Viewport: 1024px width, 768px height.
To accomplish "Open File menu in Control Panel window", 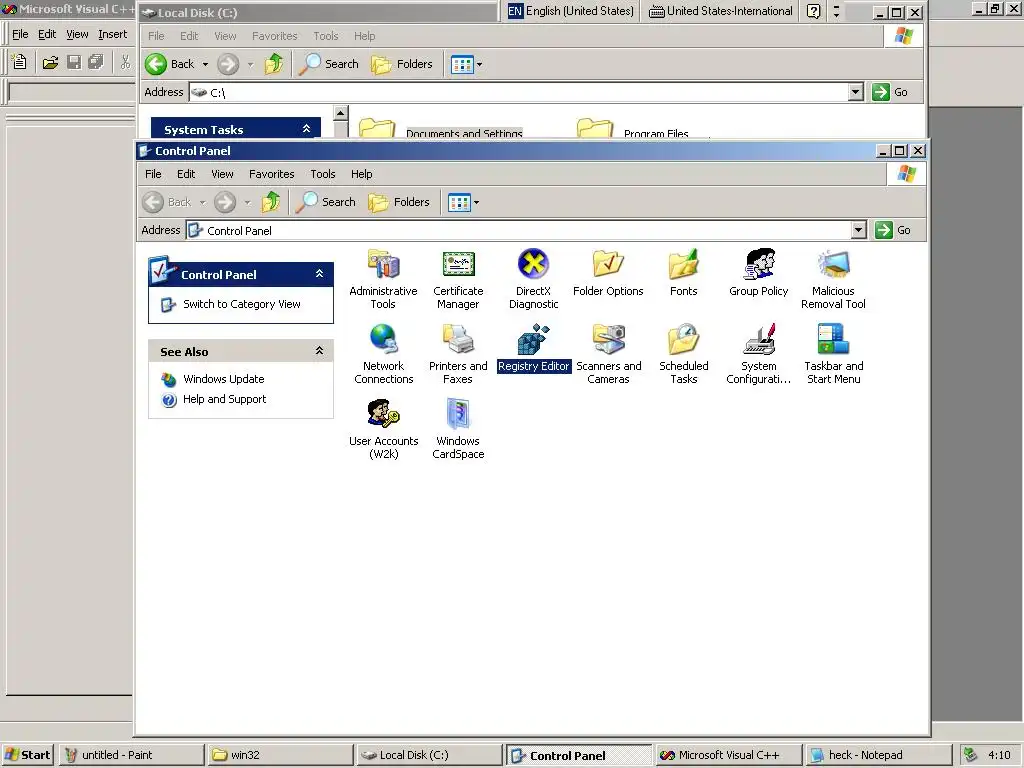I will tap(153, 174).
